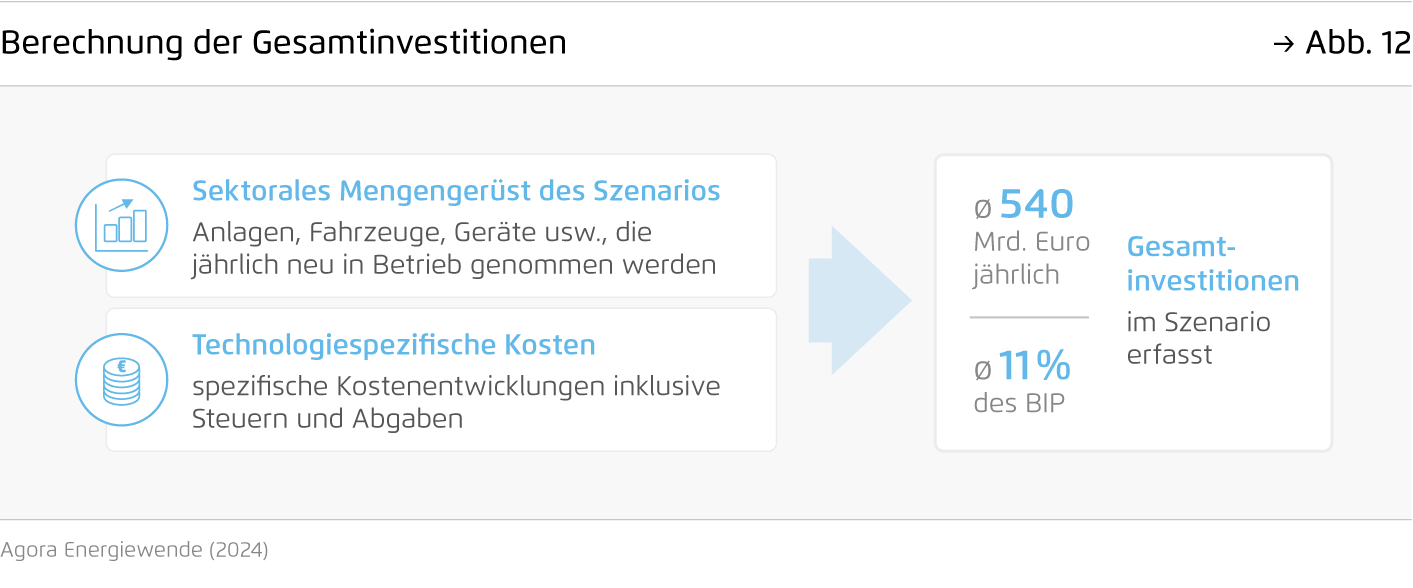
Task: Click the bar chart growth icon
Action: click(121, 226)
